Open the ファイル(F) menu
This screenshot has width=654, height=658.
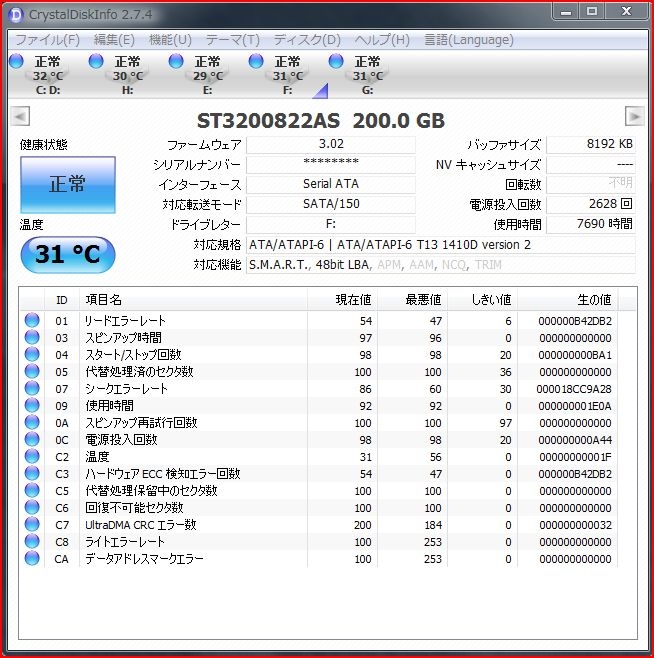pyautogui.click(x=47, y=40)
